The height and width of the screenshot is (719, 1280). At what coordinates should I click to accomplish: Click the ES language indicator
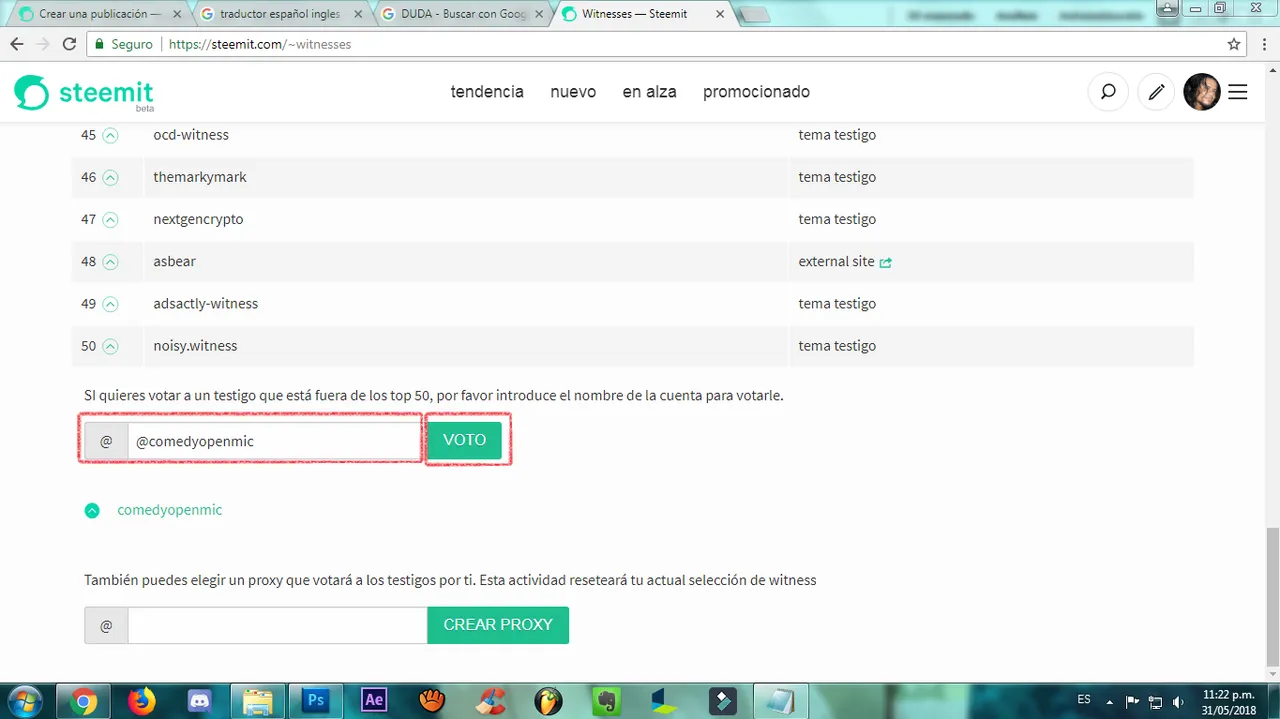coord(1084,700)
